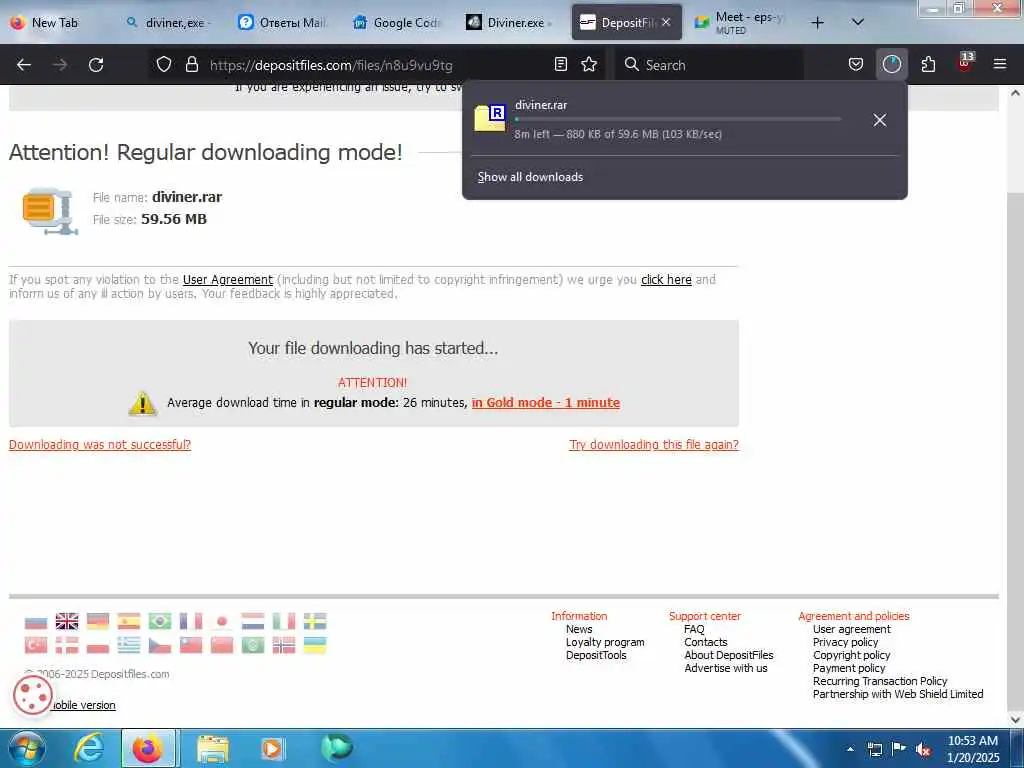Cancel the diviner.rar download
1024x768 pixels.
click(x=880, y=120)
